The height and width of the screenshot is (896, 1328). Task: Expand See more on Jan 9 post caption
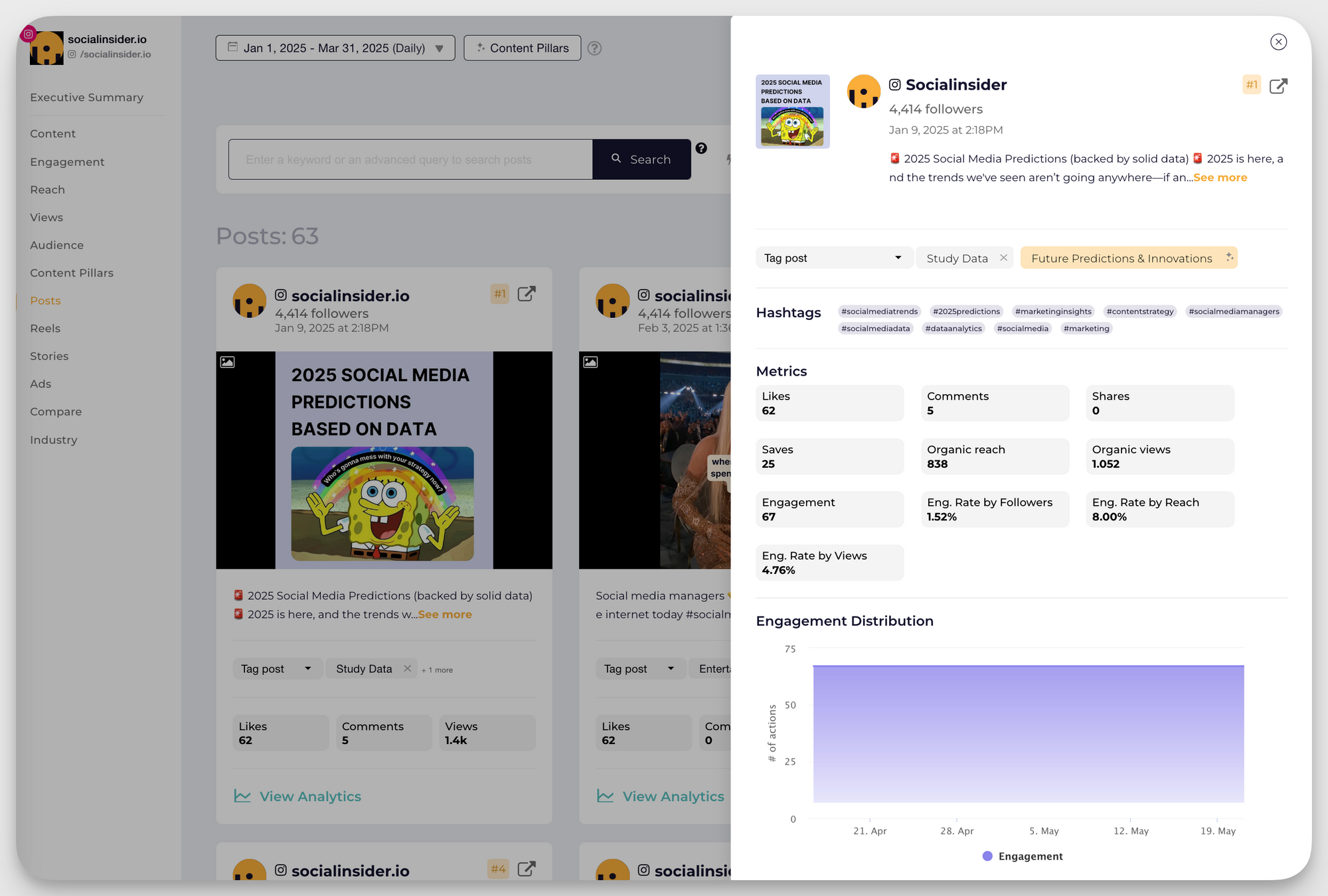(x=445, y=615)
